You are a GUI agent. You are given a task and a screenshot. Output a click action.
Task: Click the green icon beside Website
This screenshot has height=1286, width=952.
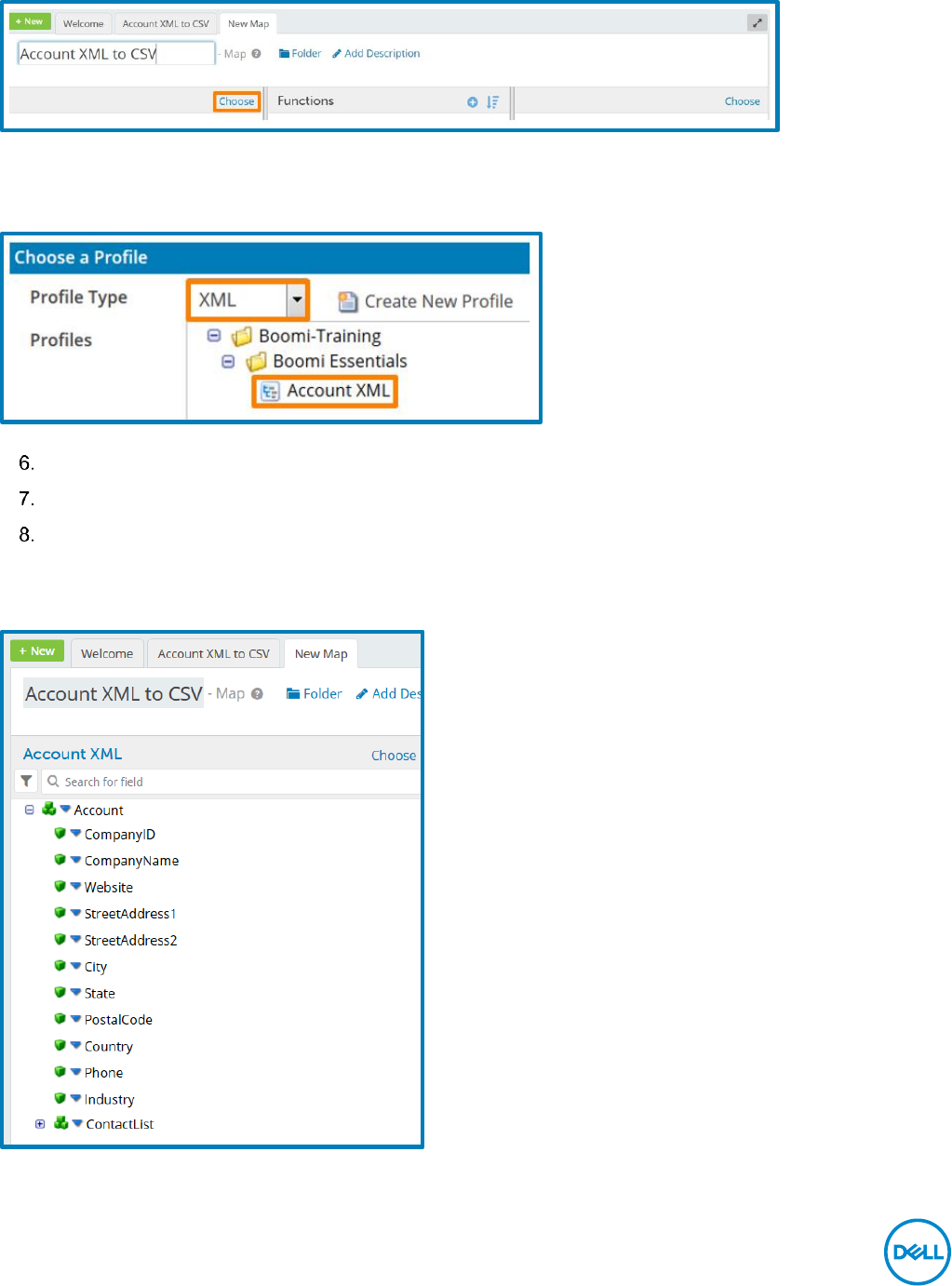pos(60,886)
